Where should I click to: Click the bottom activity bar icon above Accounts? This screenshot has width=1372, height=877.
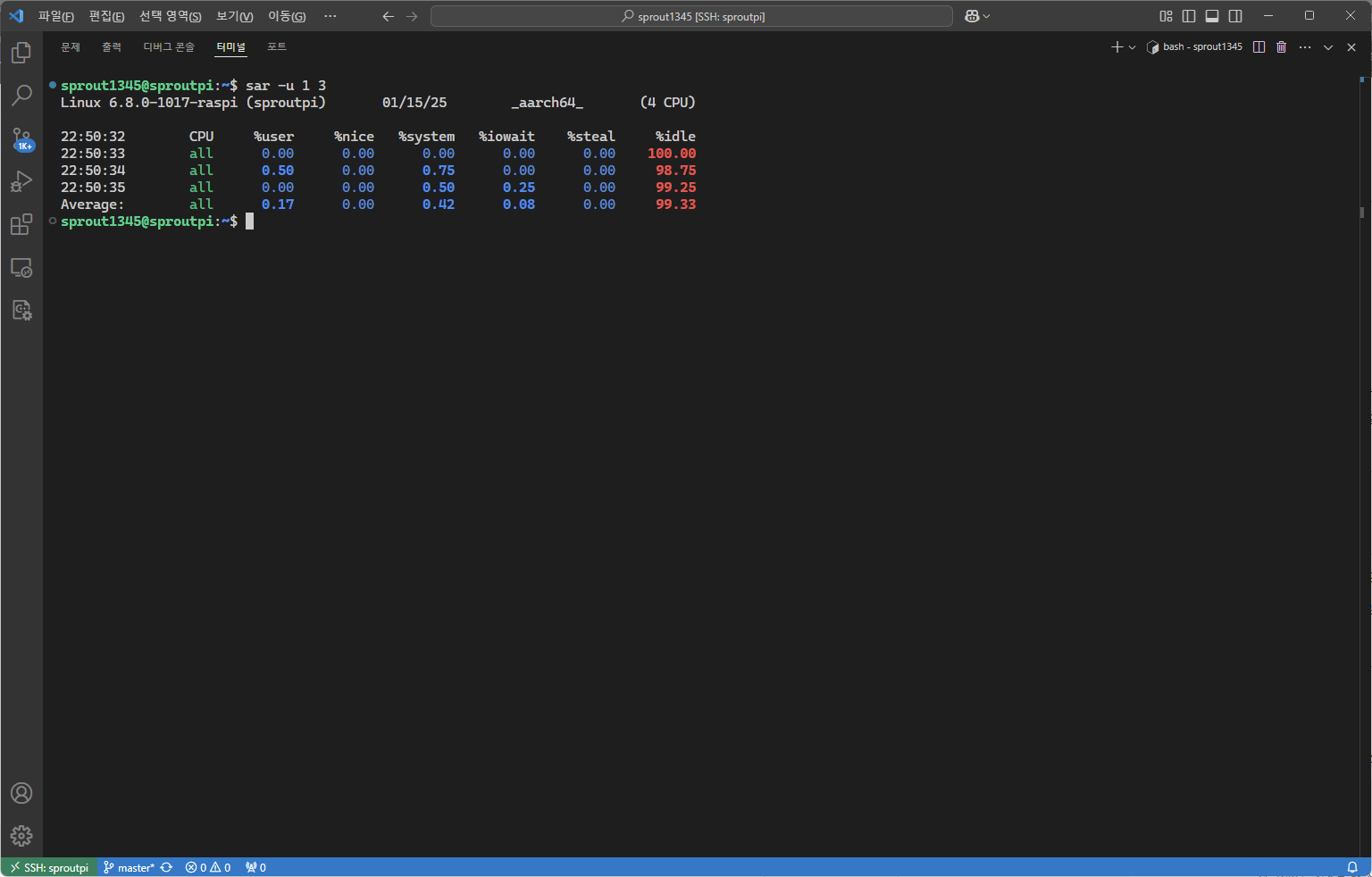[x=21, y=310]
